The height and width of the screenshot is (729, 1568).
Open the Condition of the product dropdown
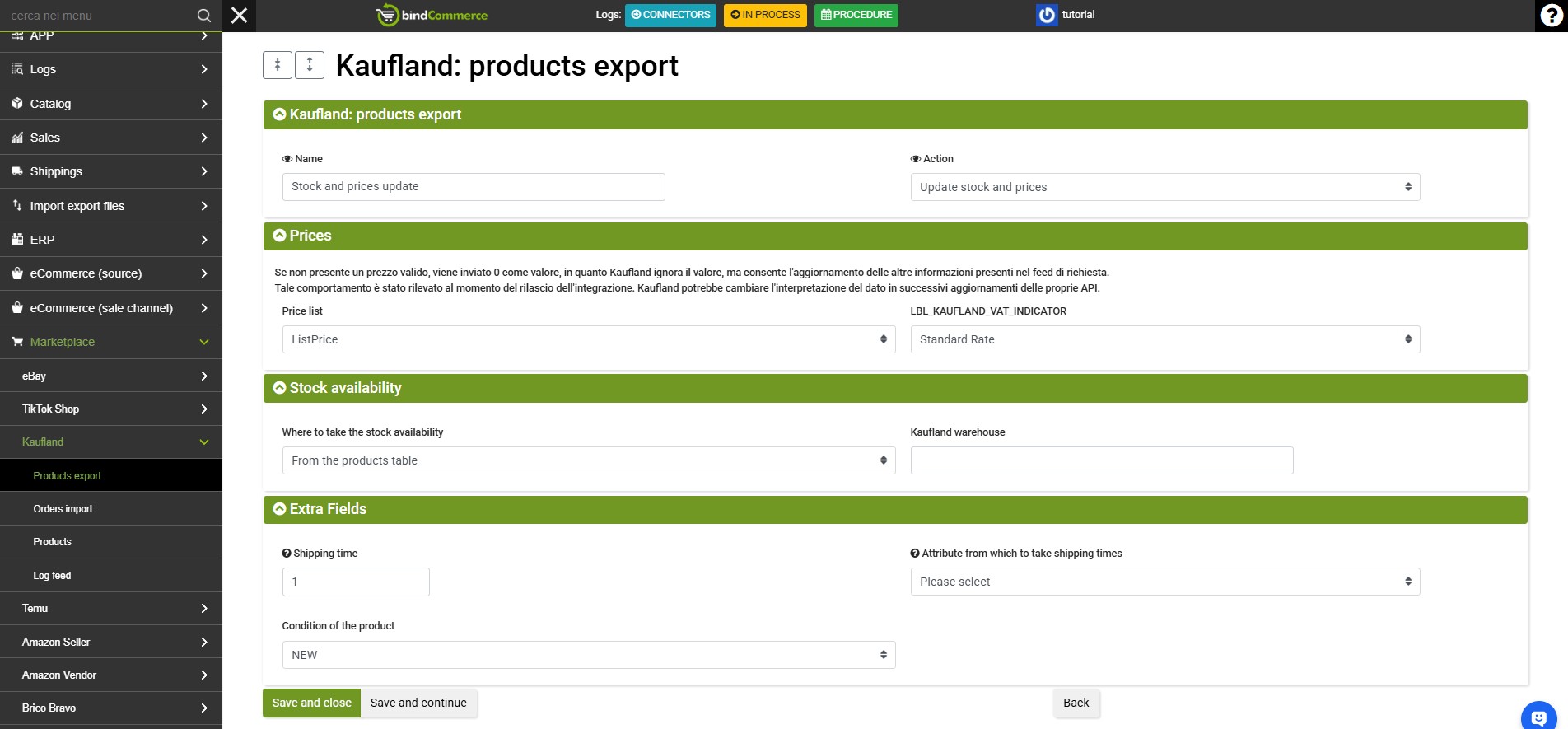coord(589,655)
